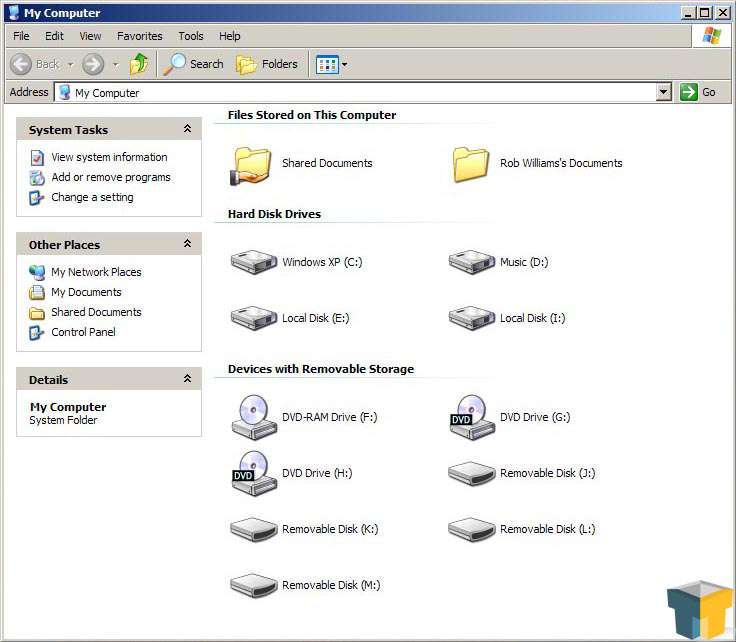Select the Local Disk (I:) drive icon
Screen dimensions: 736x642
pyautogui.click(x=471, y=318)
